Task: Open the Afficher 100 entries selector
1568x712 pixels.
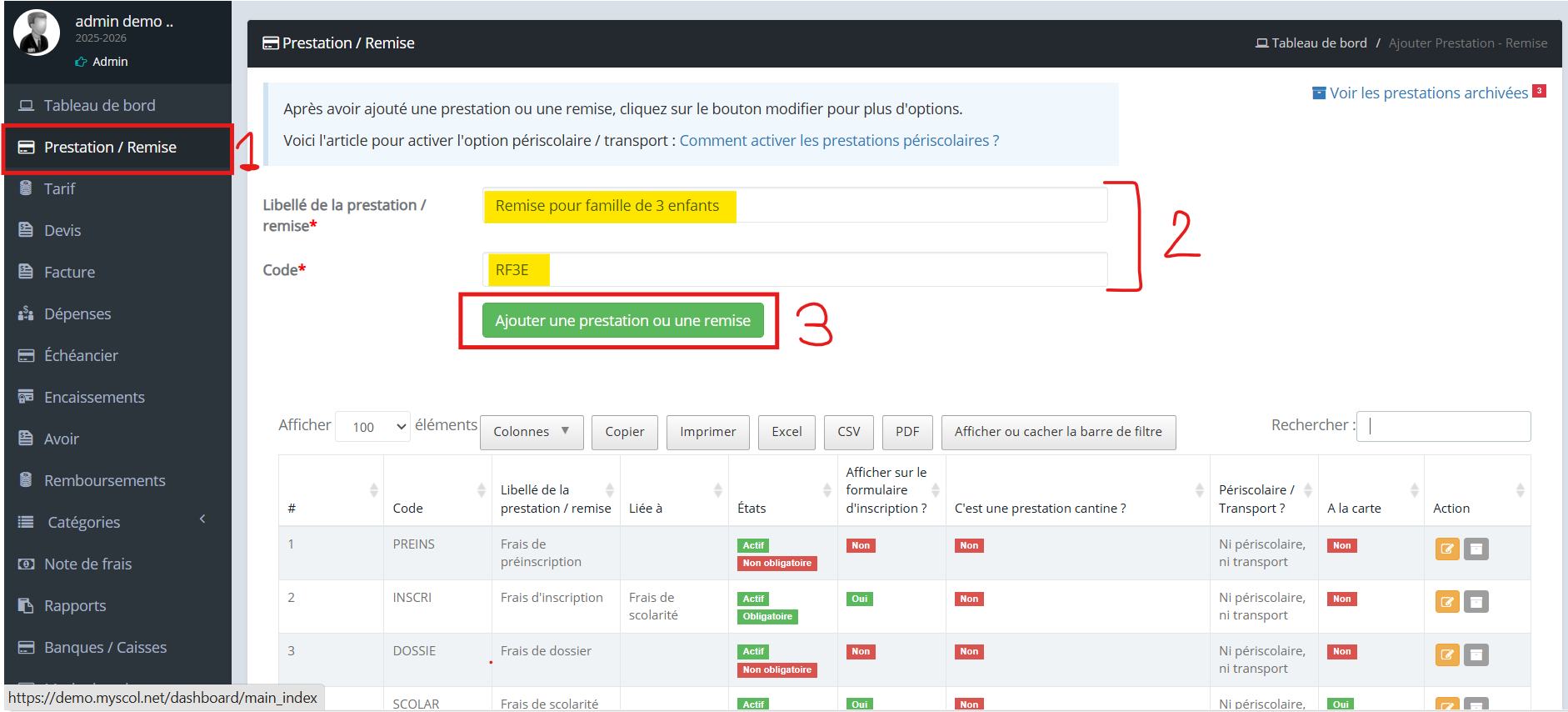Action: [x=372, y=427]
